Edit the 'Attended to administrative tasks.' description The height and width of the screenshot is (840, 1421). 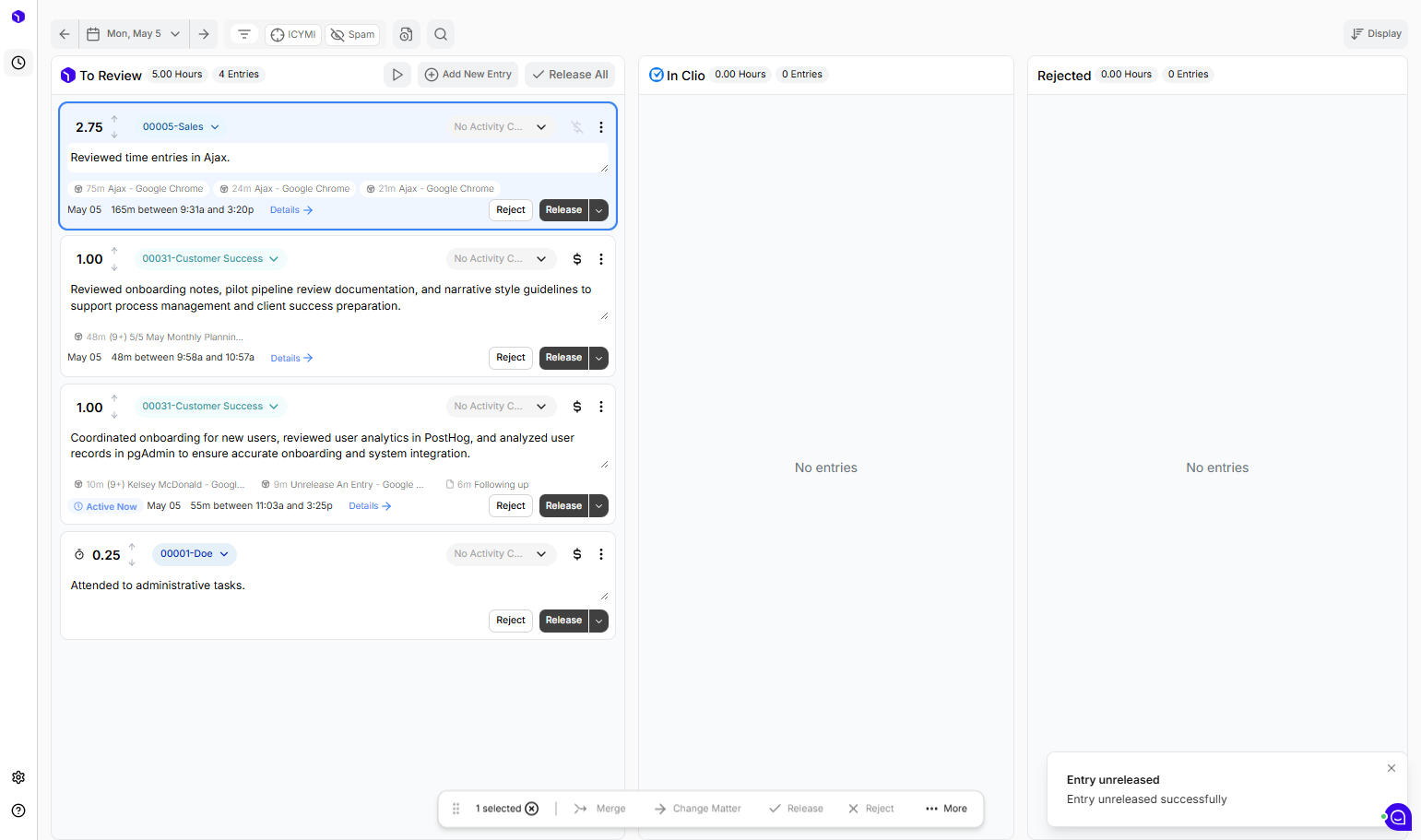(x=337, y=586)
